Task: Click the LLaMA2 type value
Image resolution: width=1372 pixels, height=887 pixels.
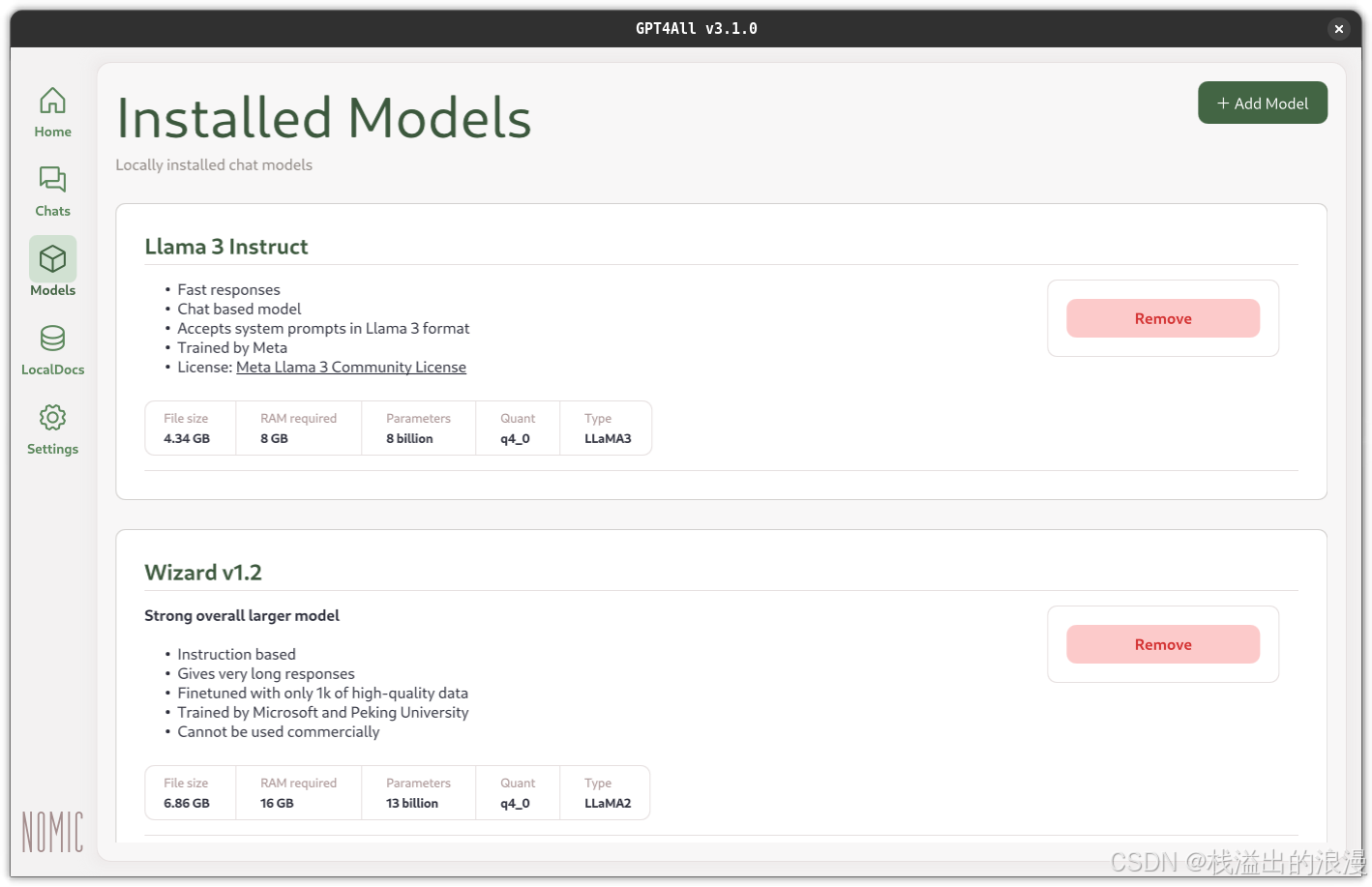Action: pos(608,803)
